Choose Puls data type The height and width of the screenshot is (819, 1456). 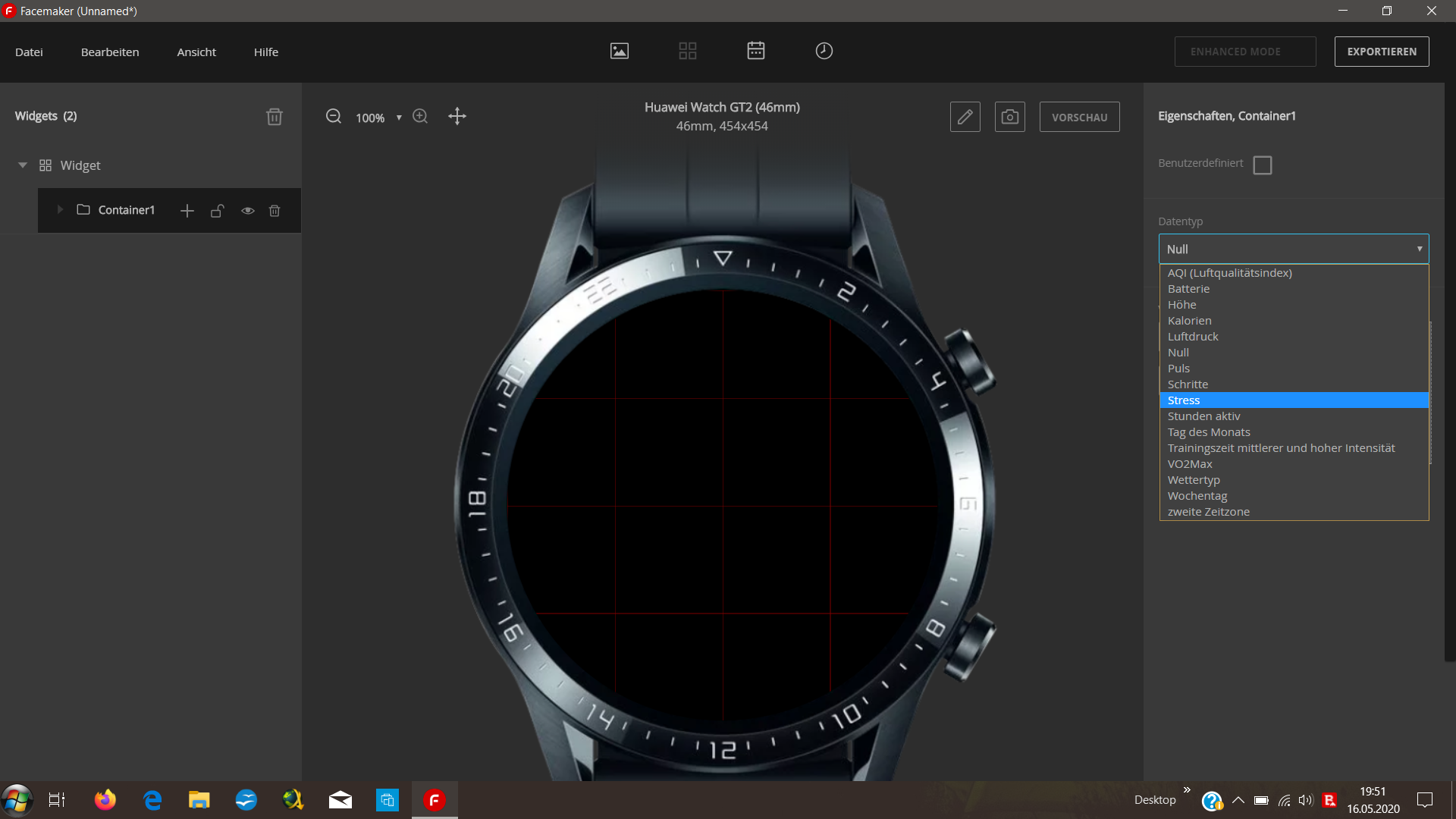click(x=1294, y=369)
